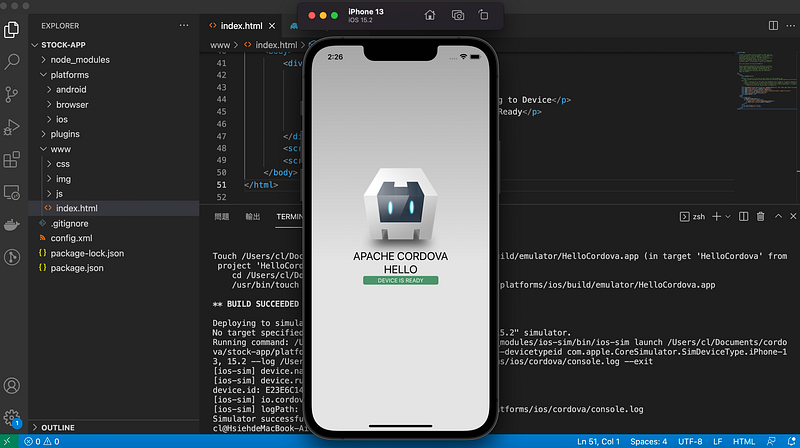Switch to the 輸出 panel tab

[253, 217]
